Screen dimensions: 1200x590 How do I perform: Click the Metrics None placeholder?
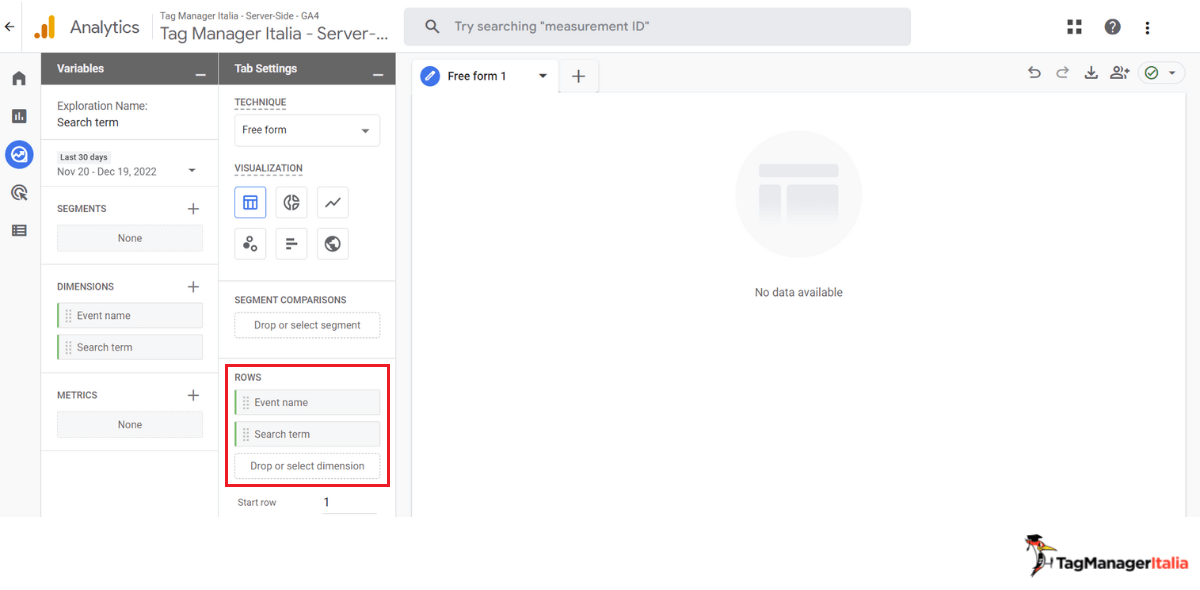[130, 425]
